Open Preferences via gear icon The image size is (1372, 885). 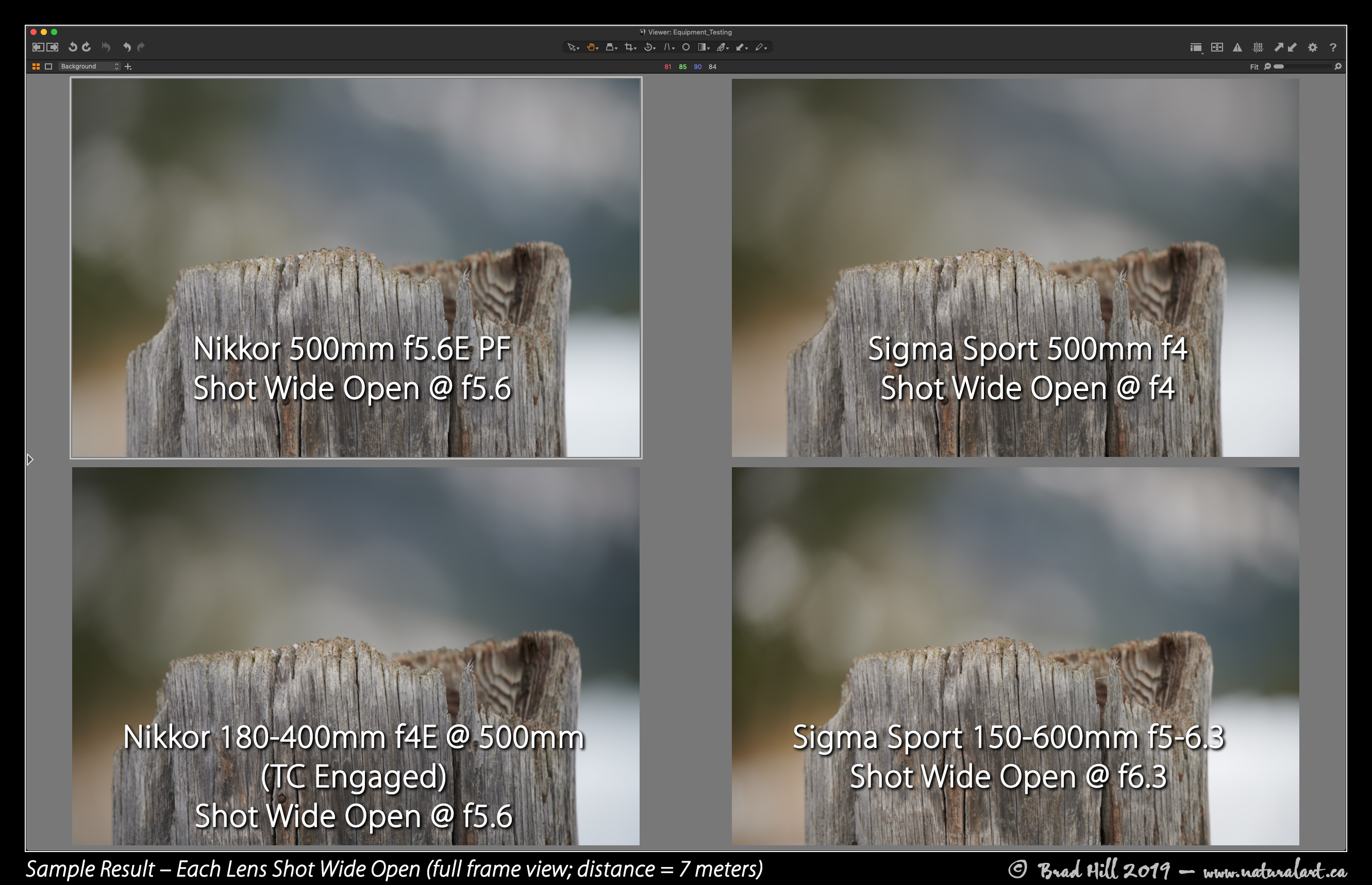(x=1313, y=48)
